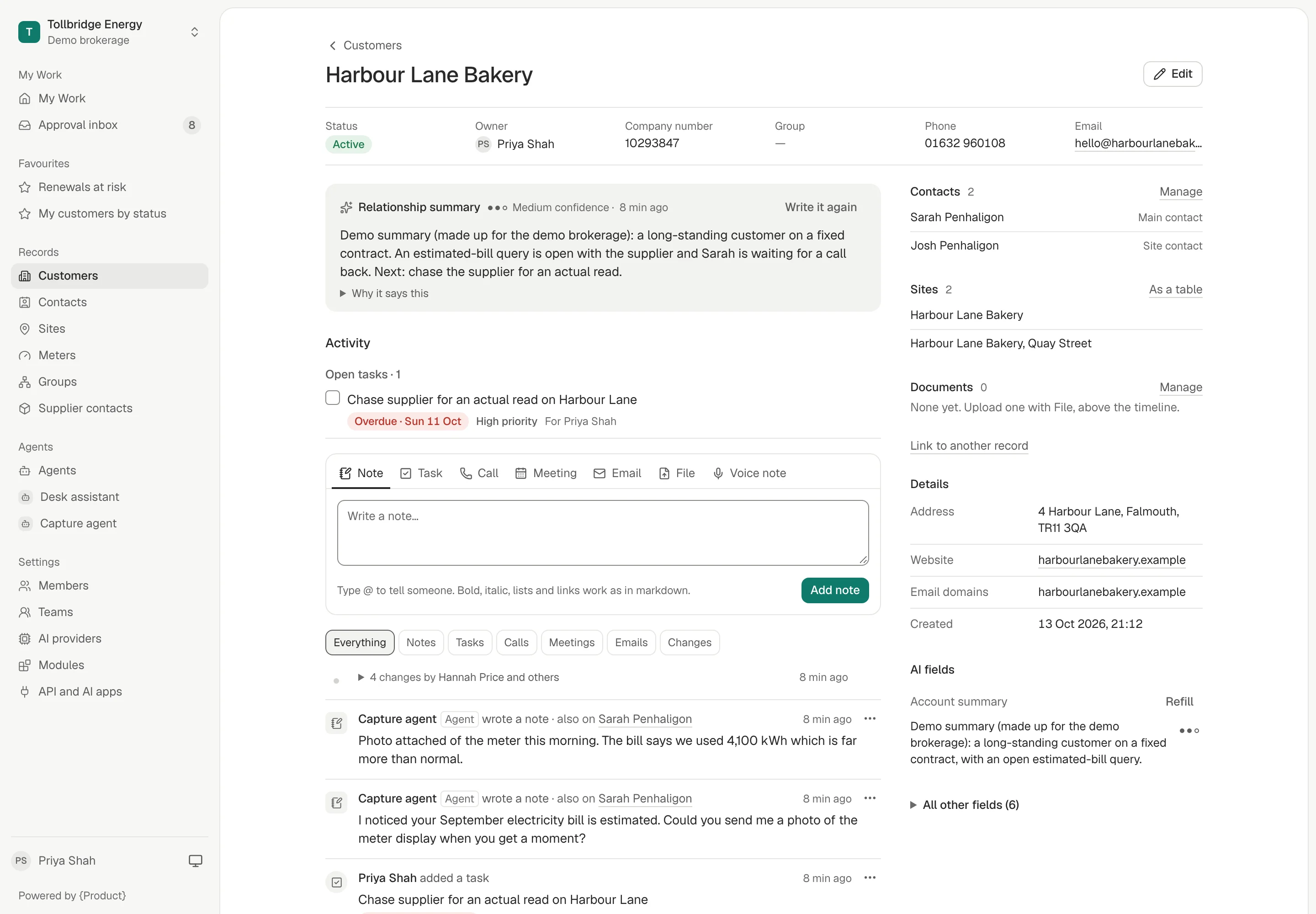Filter timeline to Everything
Screen dimensions: 1316x914
pos(360,643)
